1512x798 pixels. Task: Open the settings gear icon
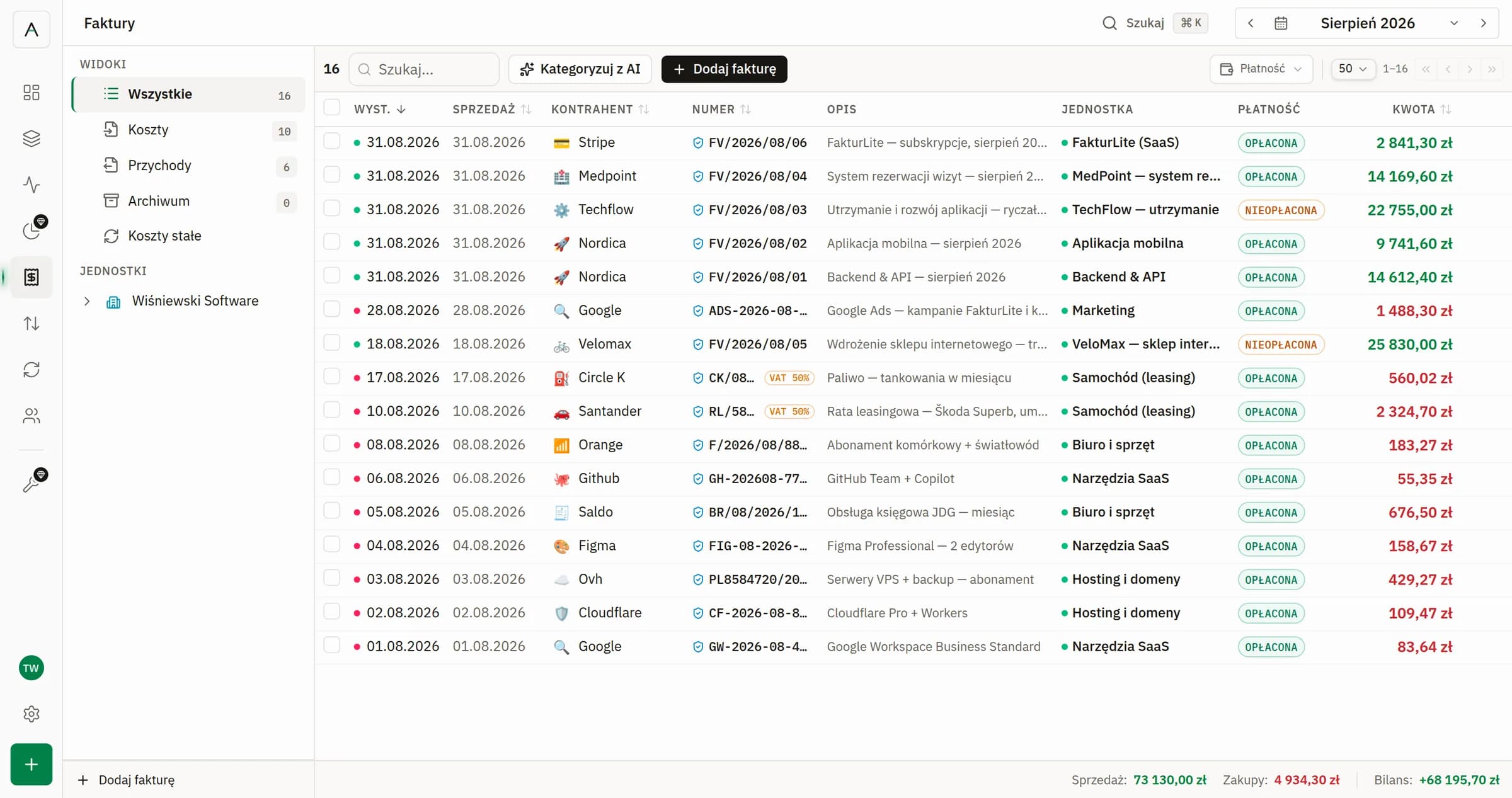(x=31, y=714)
